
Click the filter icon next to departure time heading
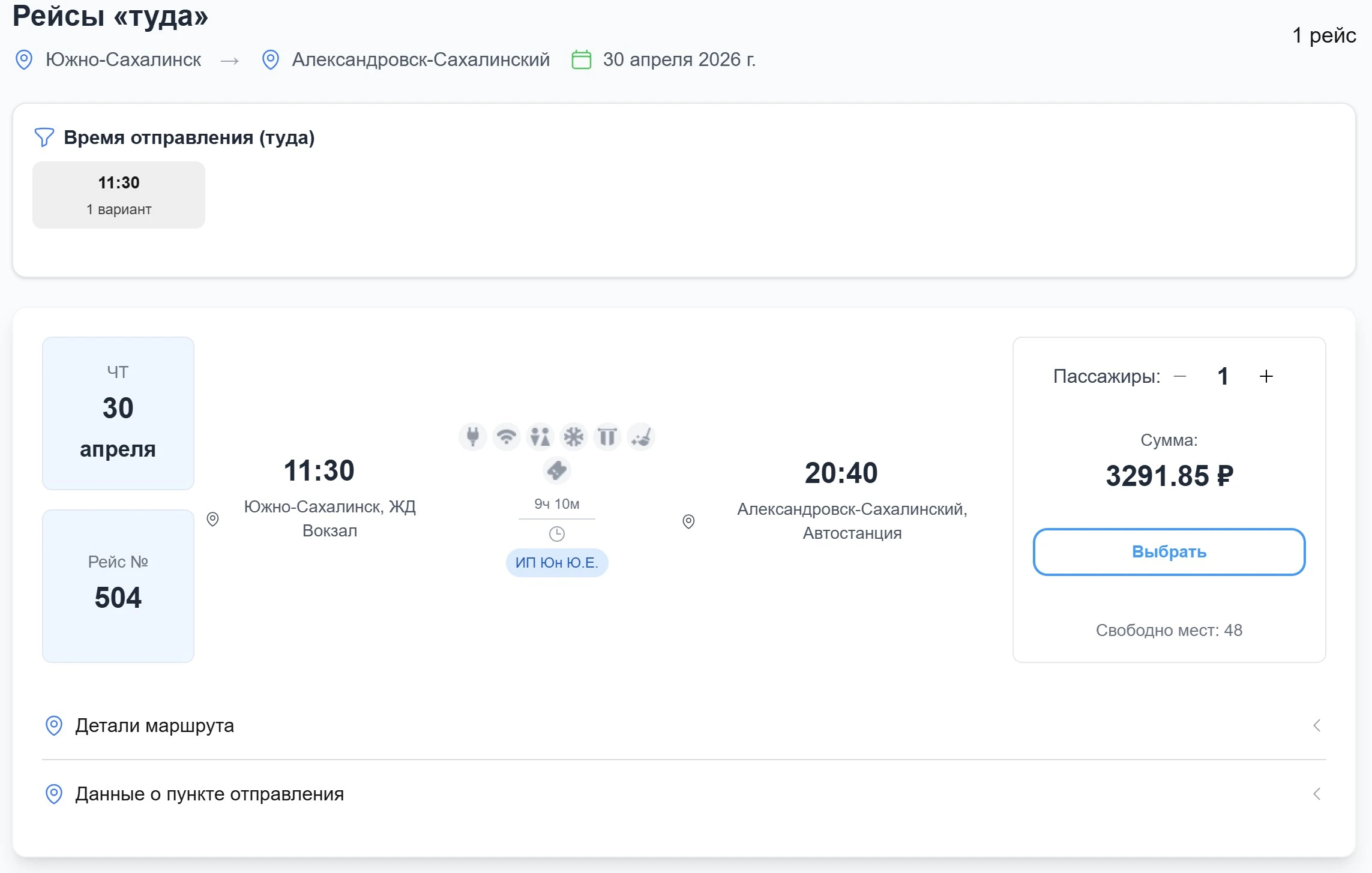43,137
